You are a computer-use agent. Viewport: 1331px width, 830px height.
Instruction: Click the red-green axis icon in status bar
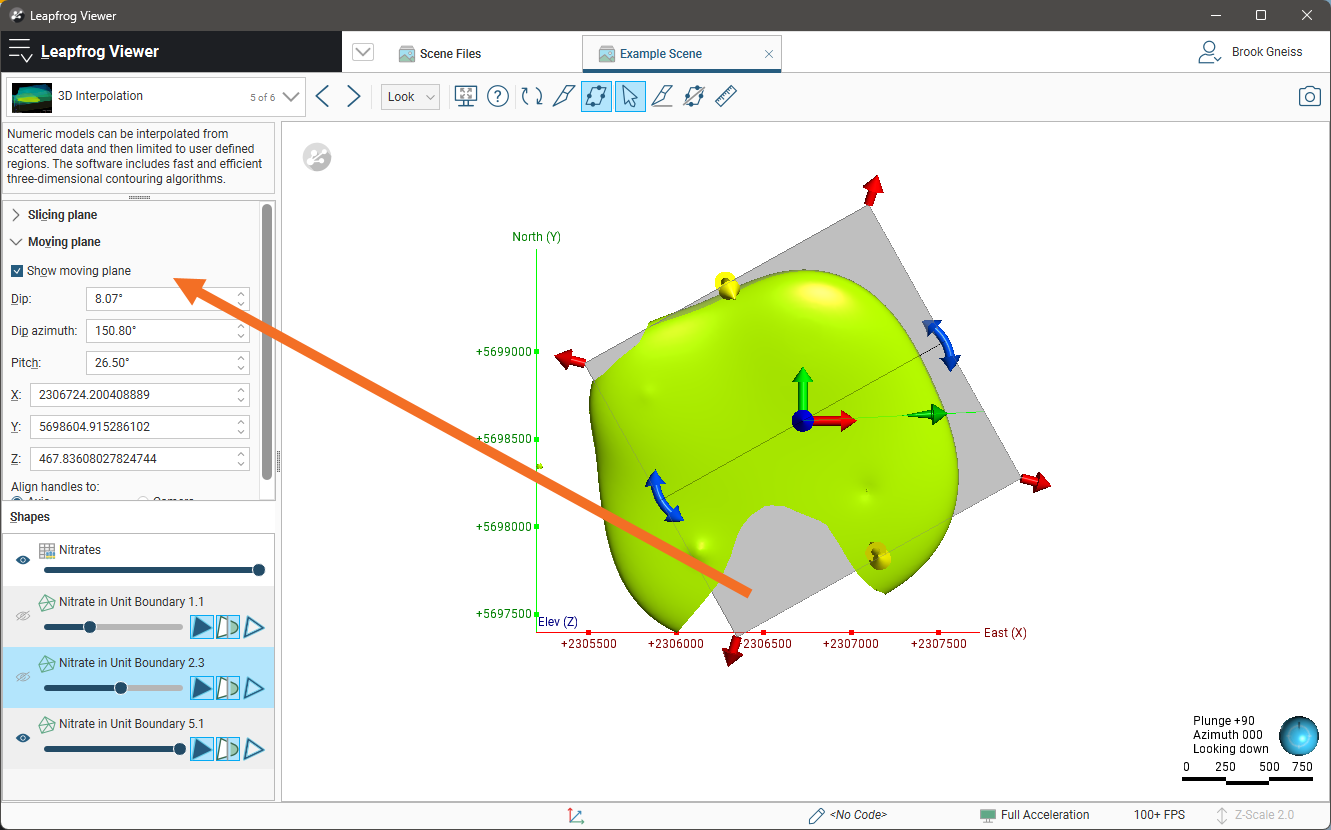(x=576, y=815)
